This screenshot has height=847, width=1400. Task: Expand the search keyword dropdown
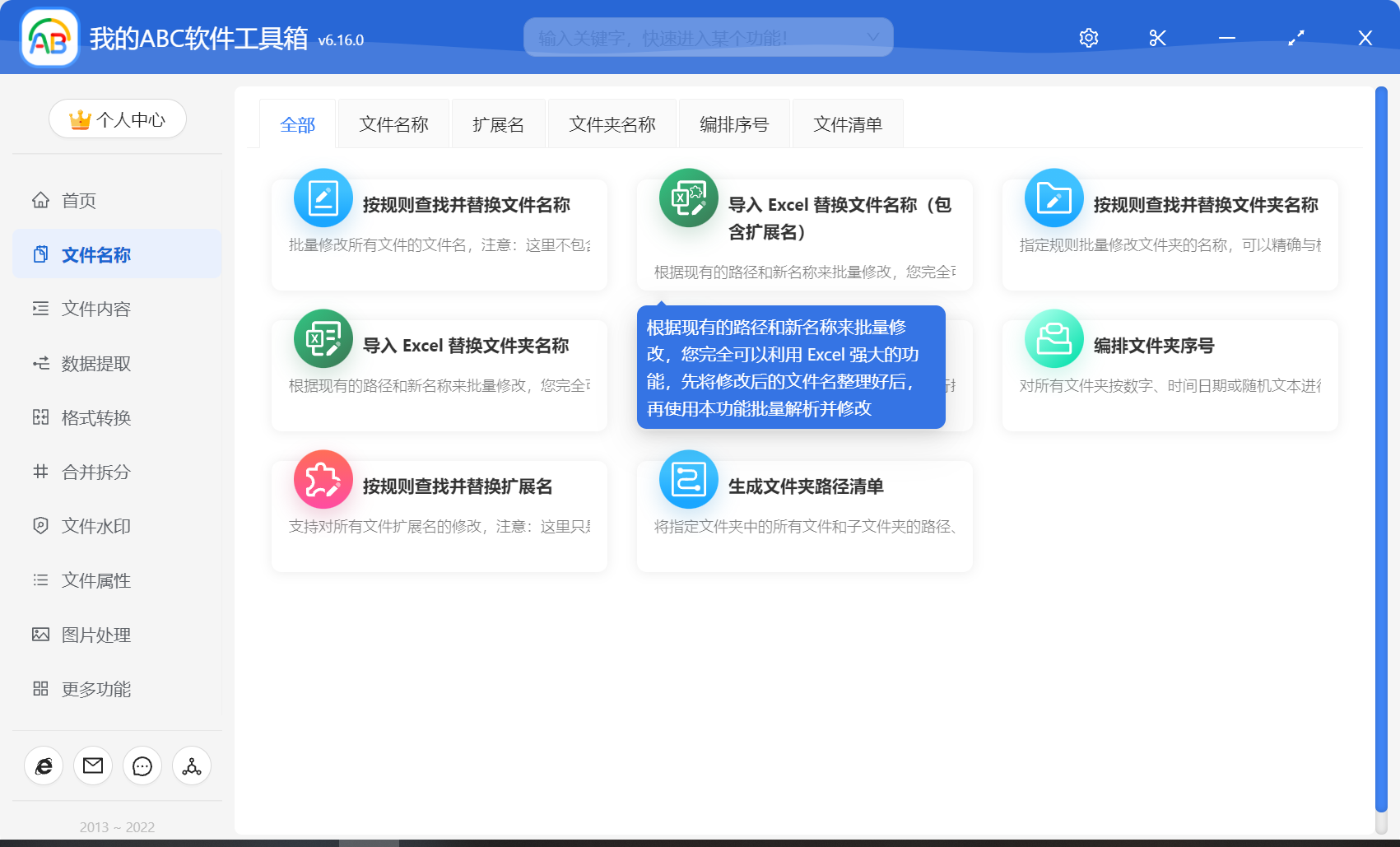click(x=872, y=37)
